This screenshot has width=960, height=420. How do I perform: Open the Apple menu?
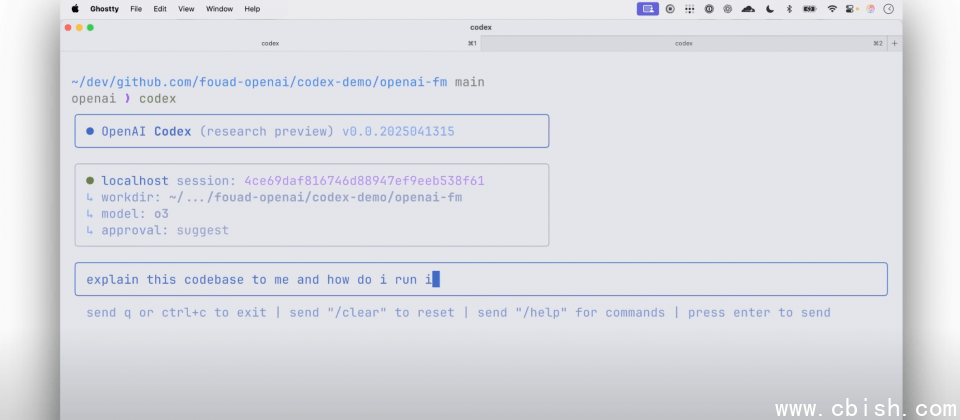(75, 9)
